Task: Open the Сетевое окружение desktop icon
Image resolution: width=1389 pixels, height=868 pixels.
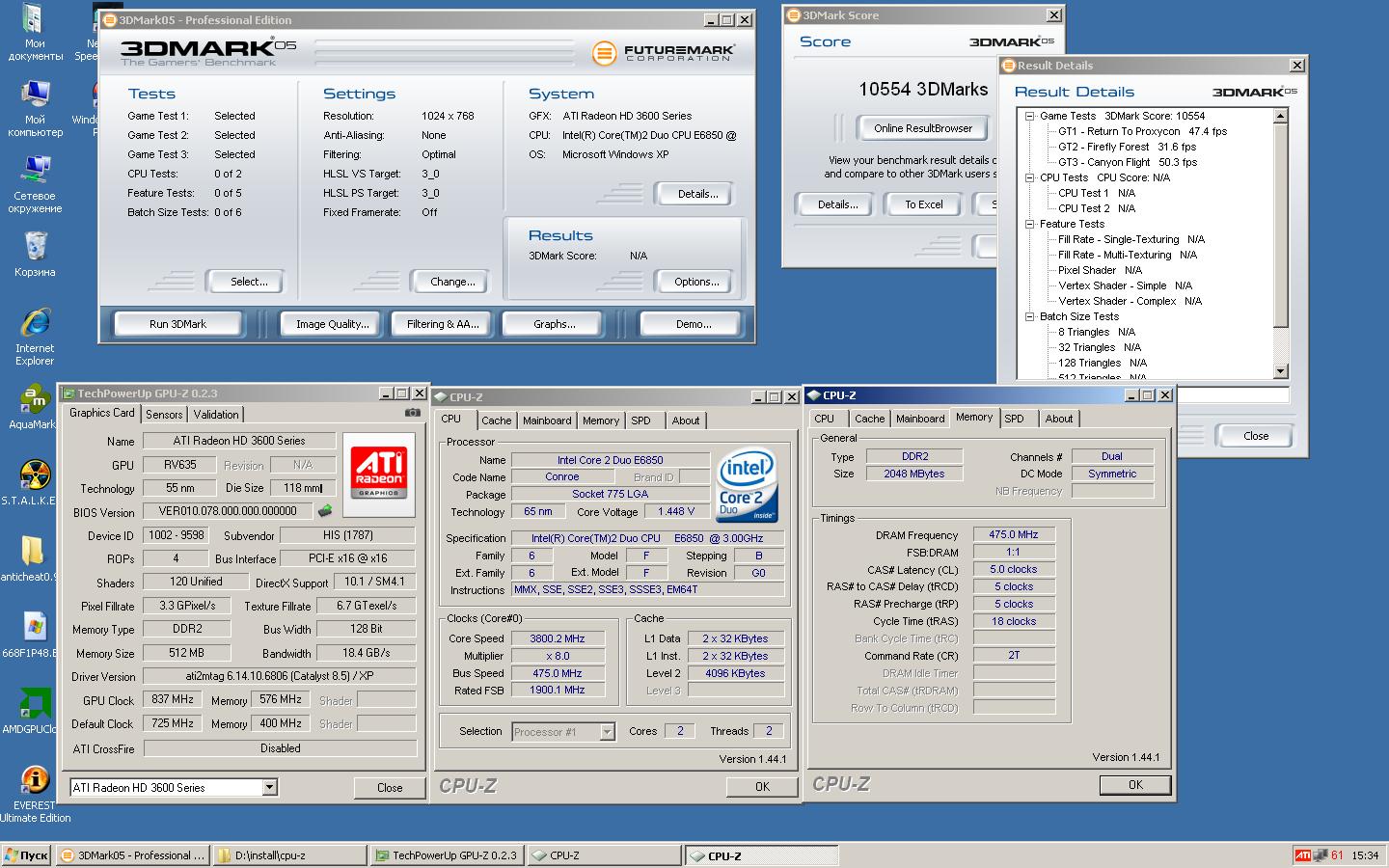Action: 35,184
